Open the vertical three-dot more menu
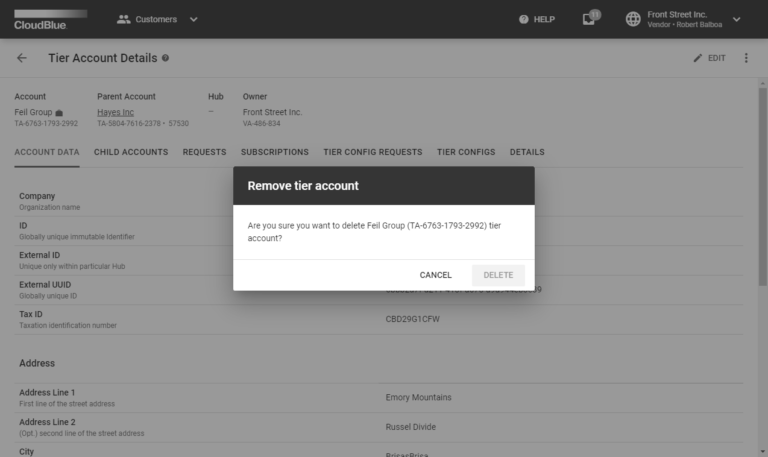This screenshot has width=768, height=457. [x=746, y=58]
